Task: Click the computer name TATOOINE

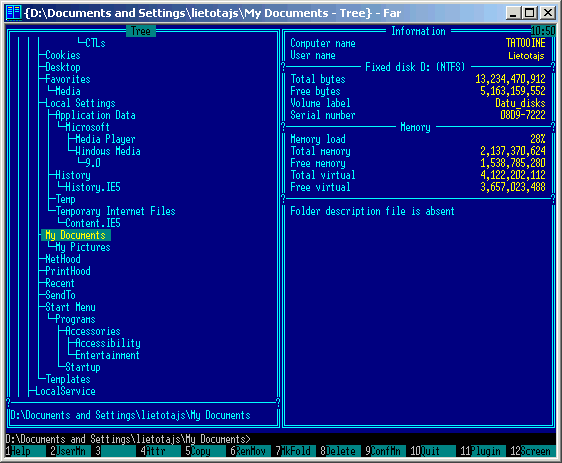Action: click(525, 43)
